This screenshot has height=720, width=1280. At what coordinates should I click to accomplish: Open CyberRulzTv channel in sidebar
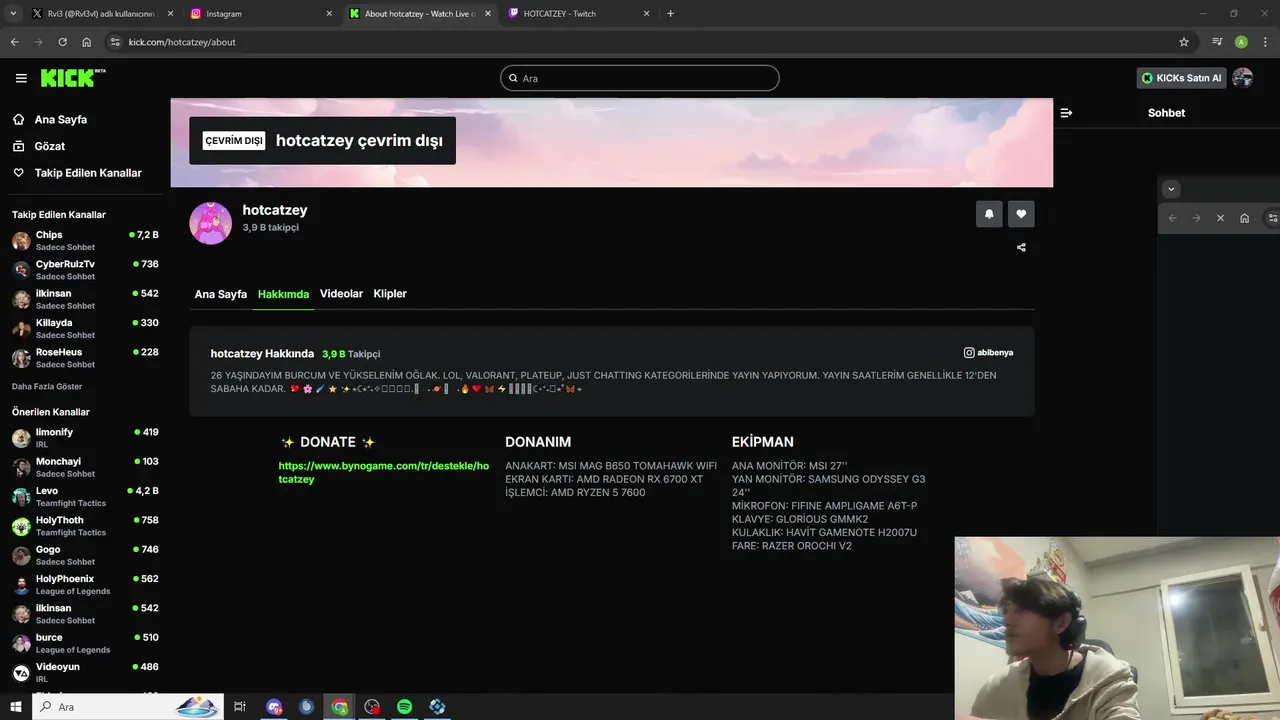pos(85,270)
